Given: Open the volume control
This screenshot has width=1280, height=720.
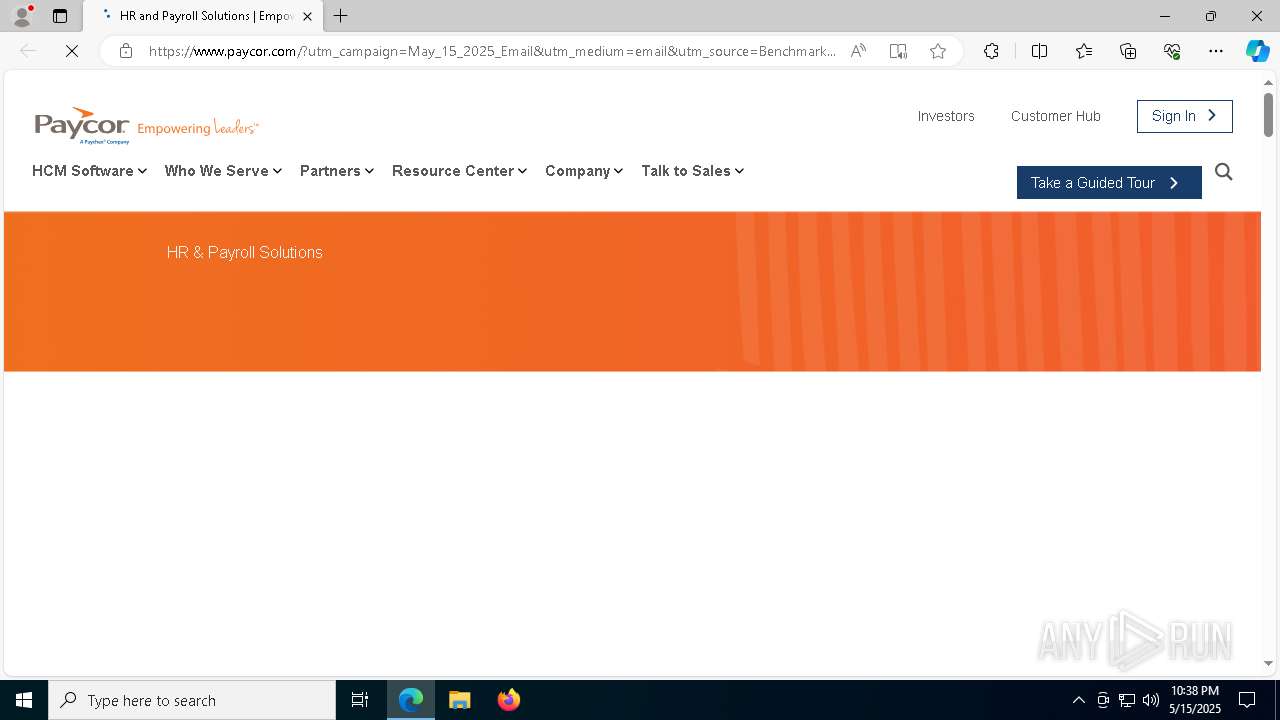Looking at the screenshot, I should [1150, 700].
